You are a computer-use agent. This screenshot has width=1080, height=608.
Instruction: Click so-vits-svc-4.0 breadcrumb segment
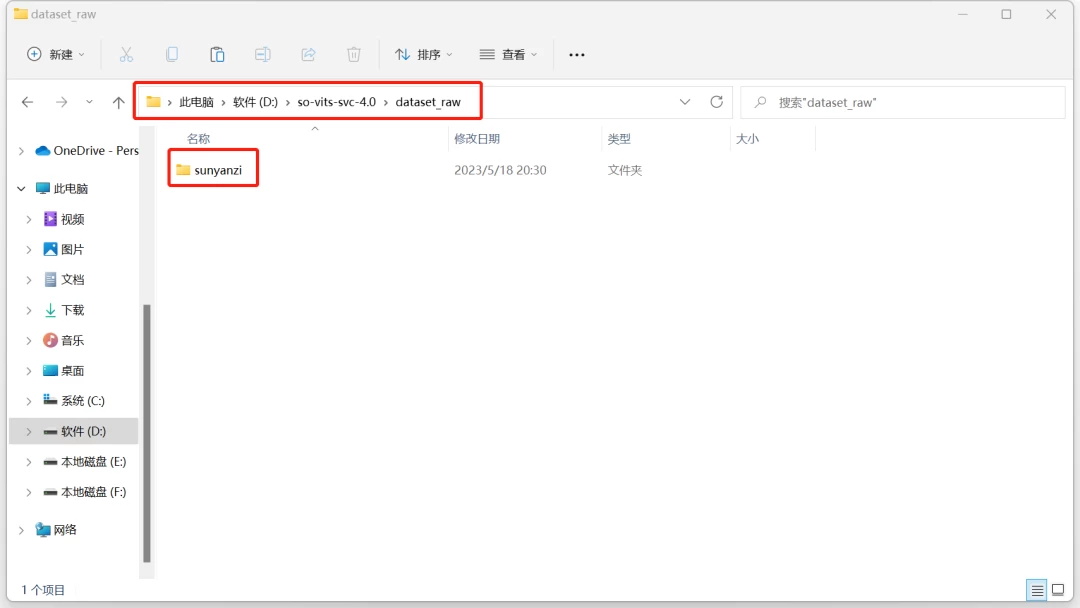click(x=337, y=102)
